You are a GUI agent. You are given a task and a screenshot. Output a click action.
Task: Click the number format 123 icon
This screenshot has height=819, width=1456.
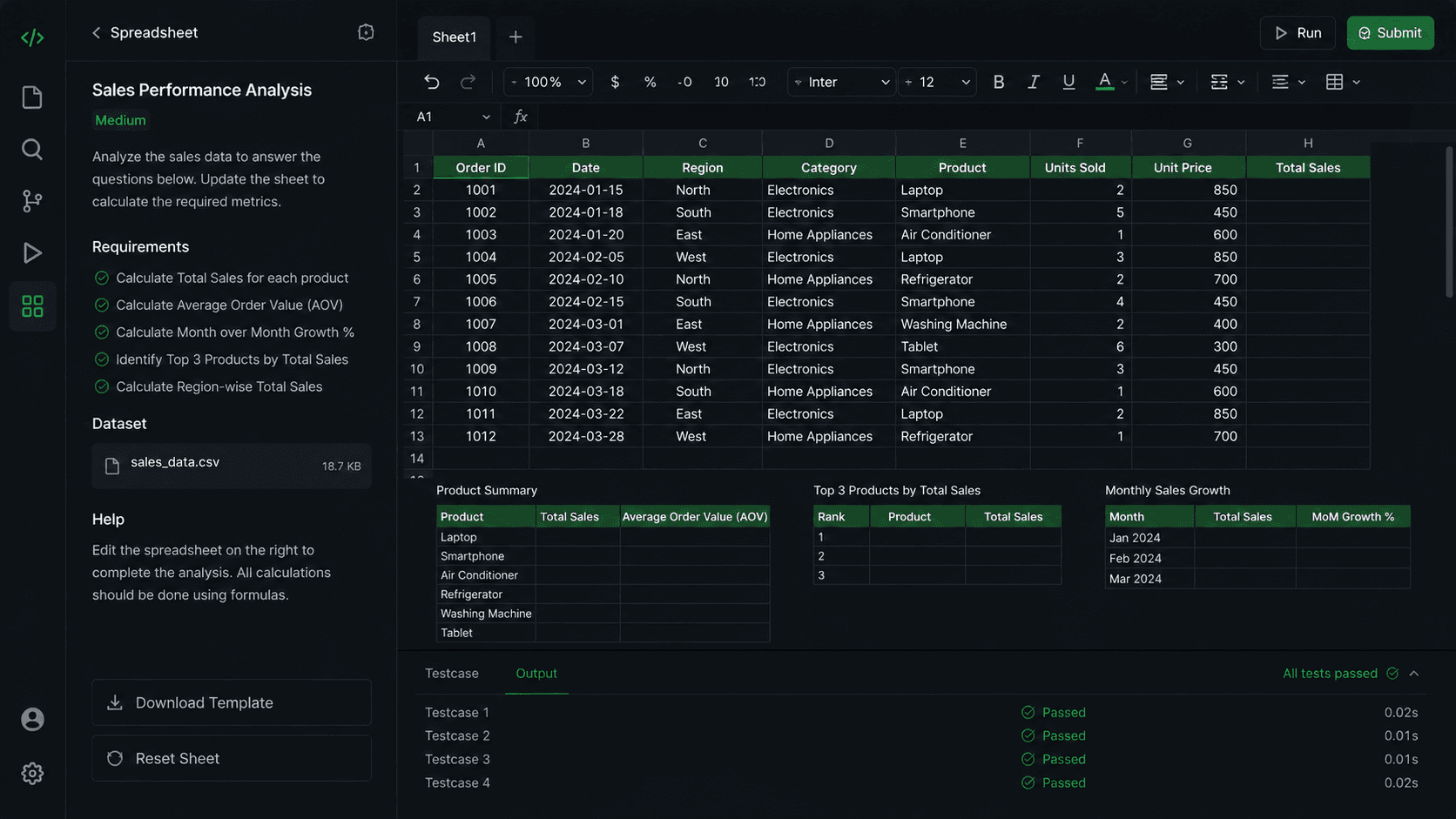coord(757,82)
